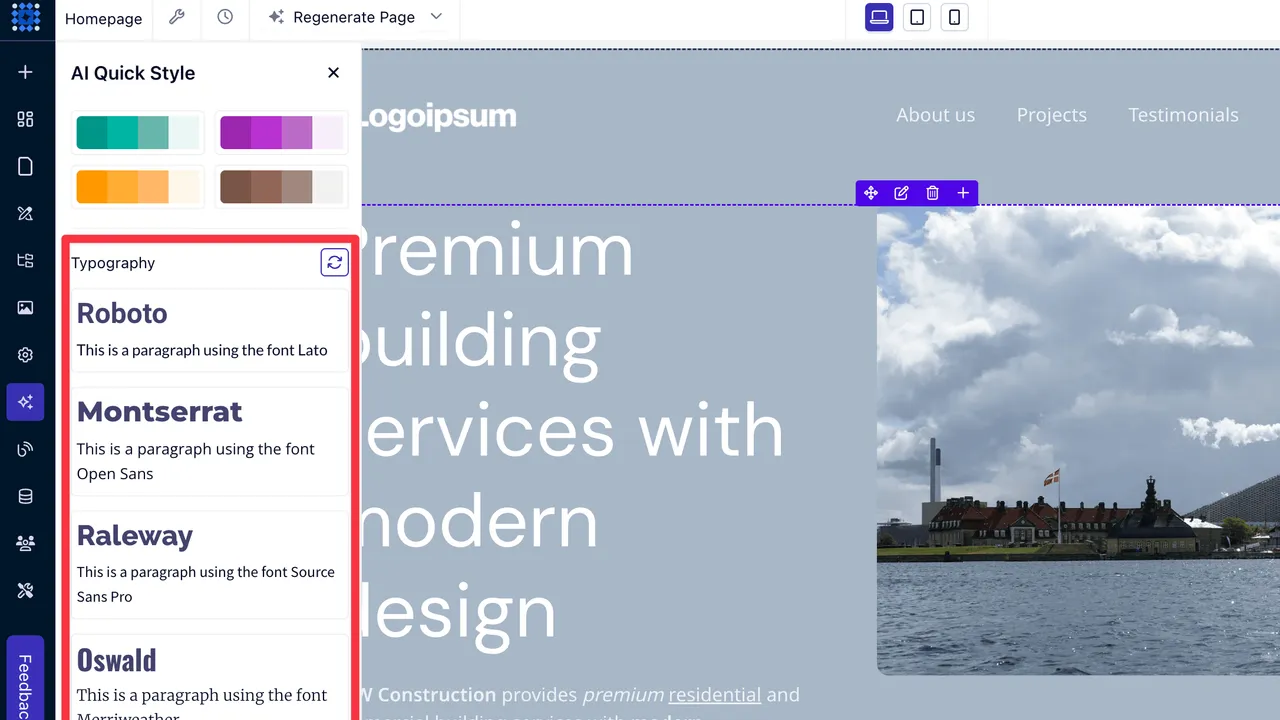Toggle the AI sparkle sidebar icon
Image resolution: width=1280 pixels, height=720 pixels.
coord(26,402)
